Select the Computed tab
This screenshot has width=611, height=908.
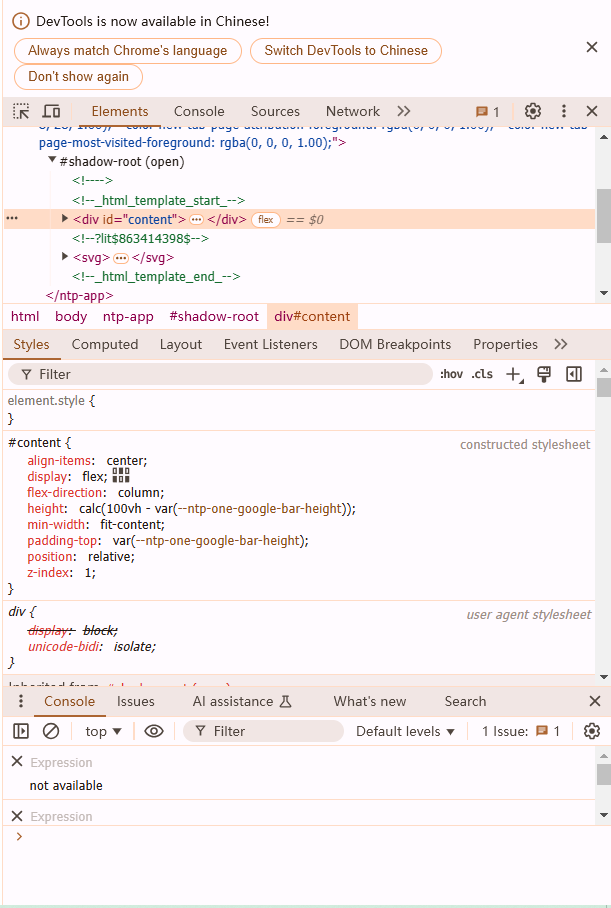coord(105,345)
